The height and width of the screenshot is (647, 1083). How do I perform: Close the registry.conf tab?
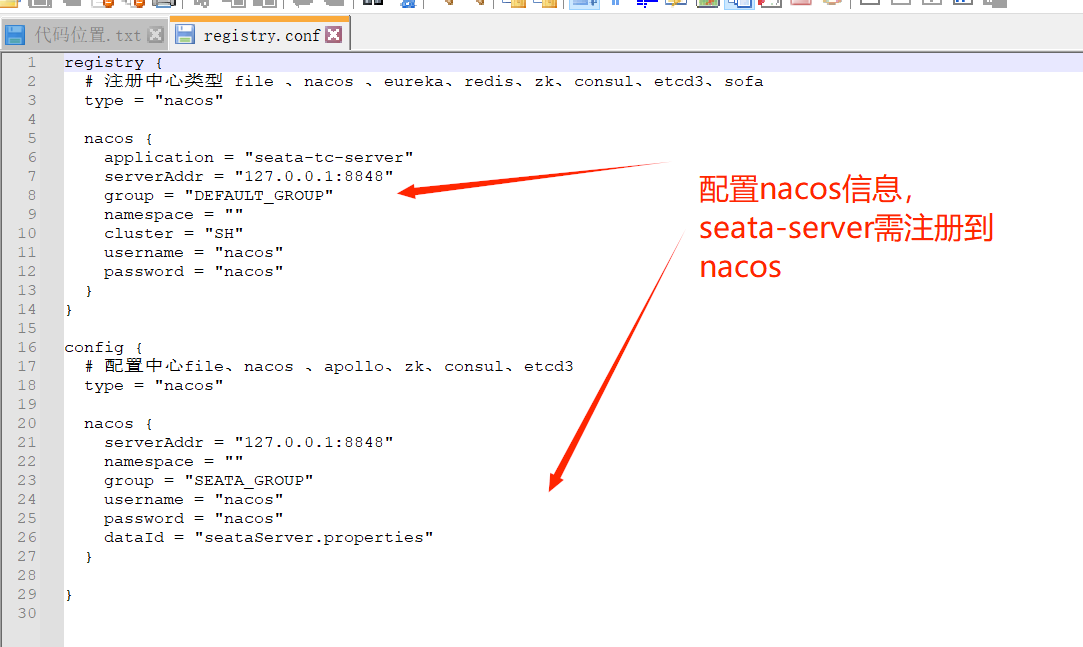click(334, 35)
